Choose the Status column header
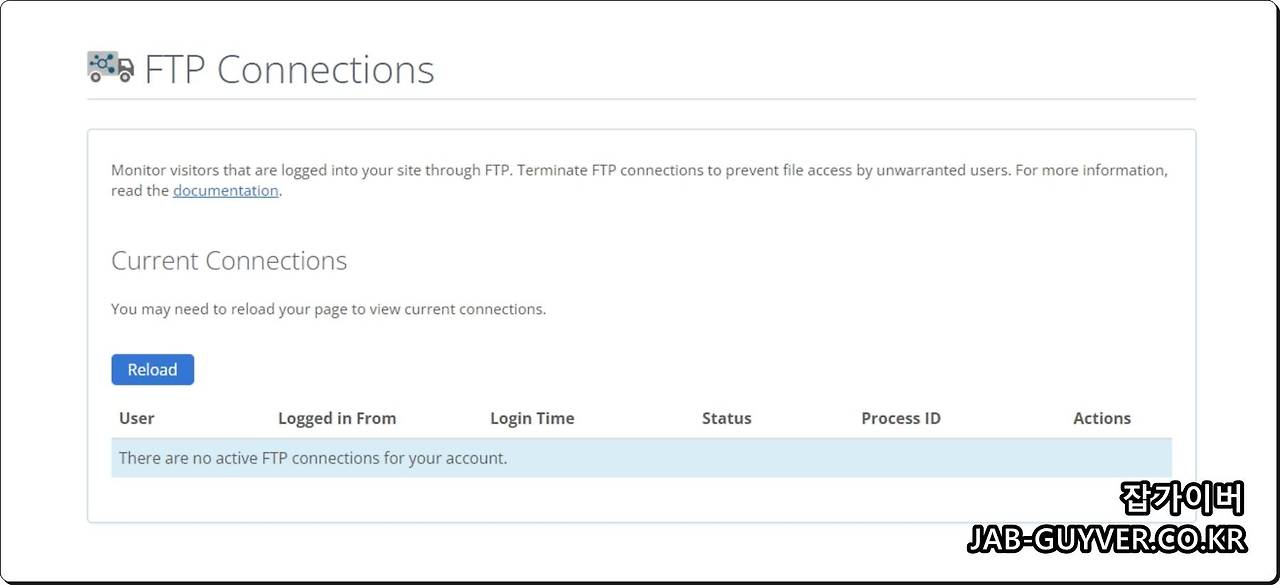 pyautogui.click(x=726, y=418)
